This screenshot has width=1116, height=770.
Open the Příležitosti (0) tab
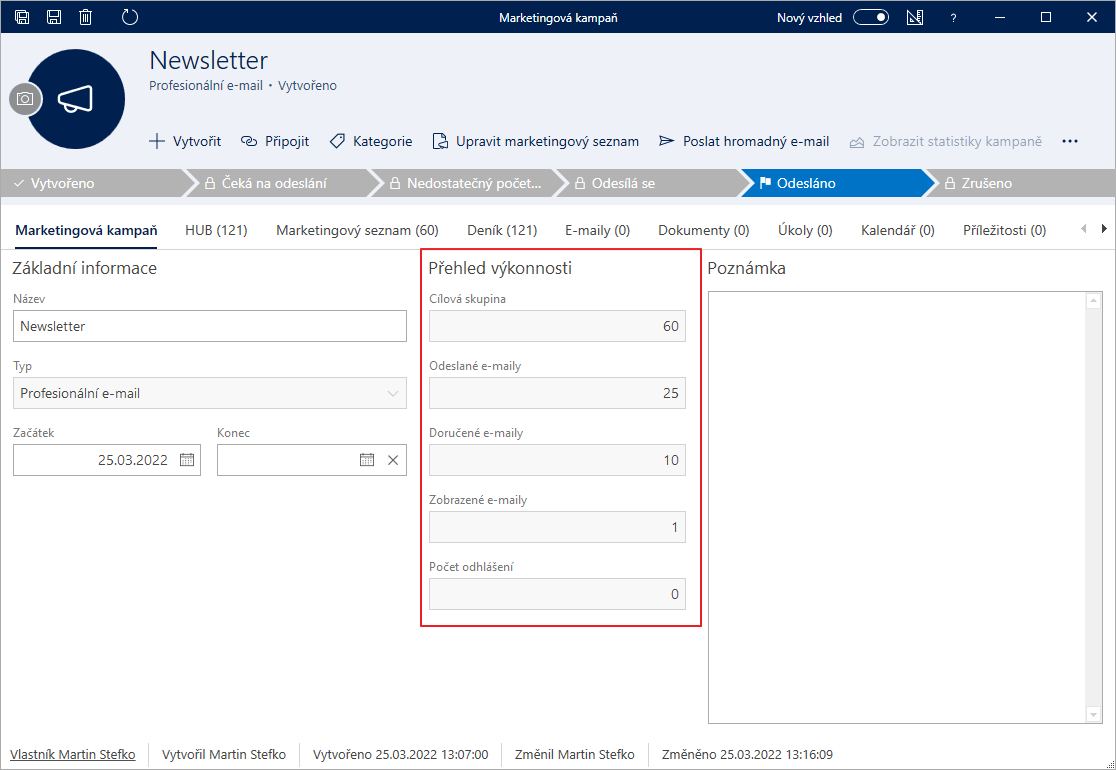[x=1004, y=231]
